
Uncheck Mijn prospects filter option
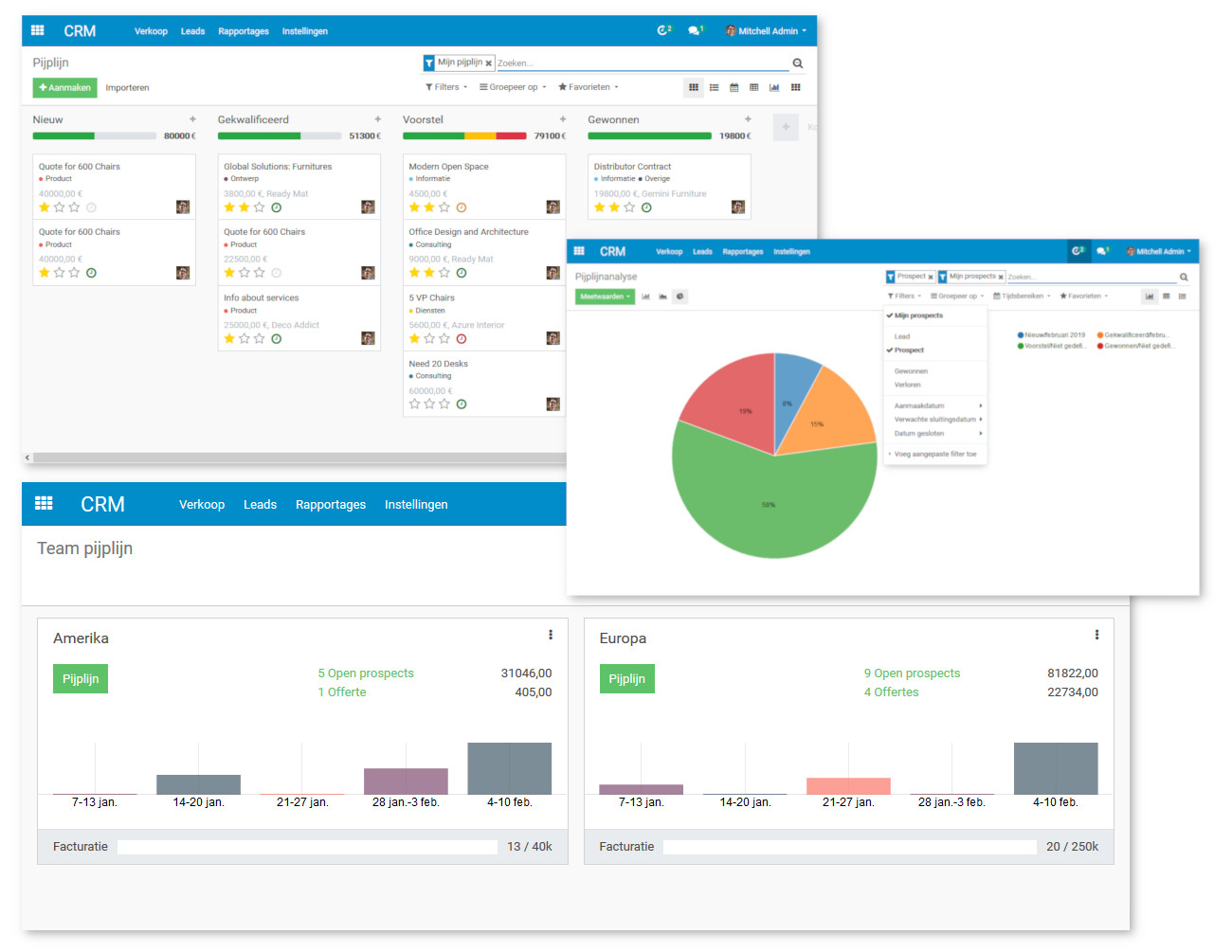pos(918,315)
